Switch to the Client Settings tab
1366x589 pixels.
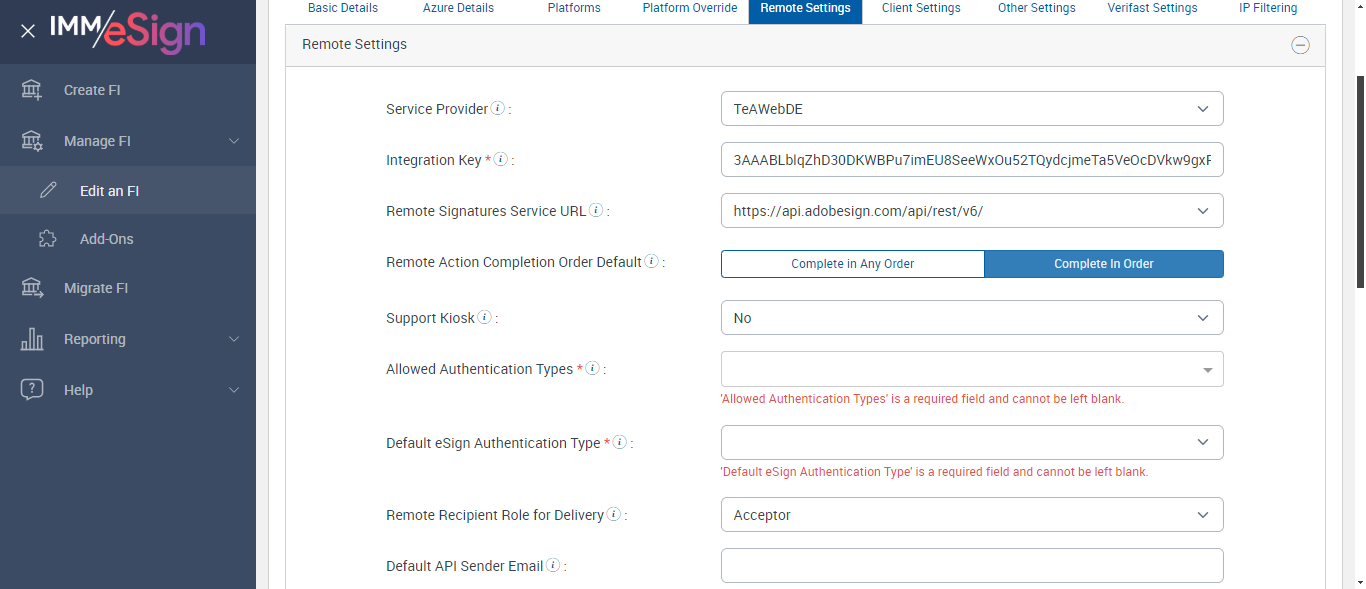point(921,9)
